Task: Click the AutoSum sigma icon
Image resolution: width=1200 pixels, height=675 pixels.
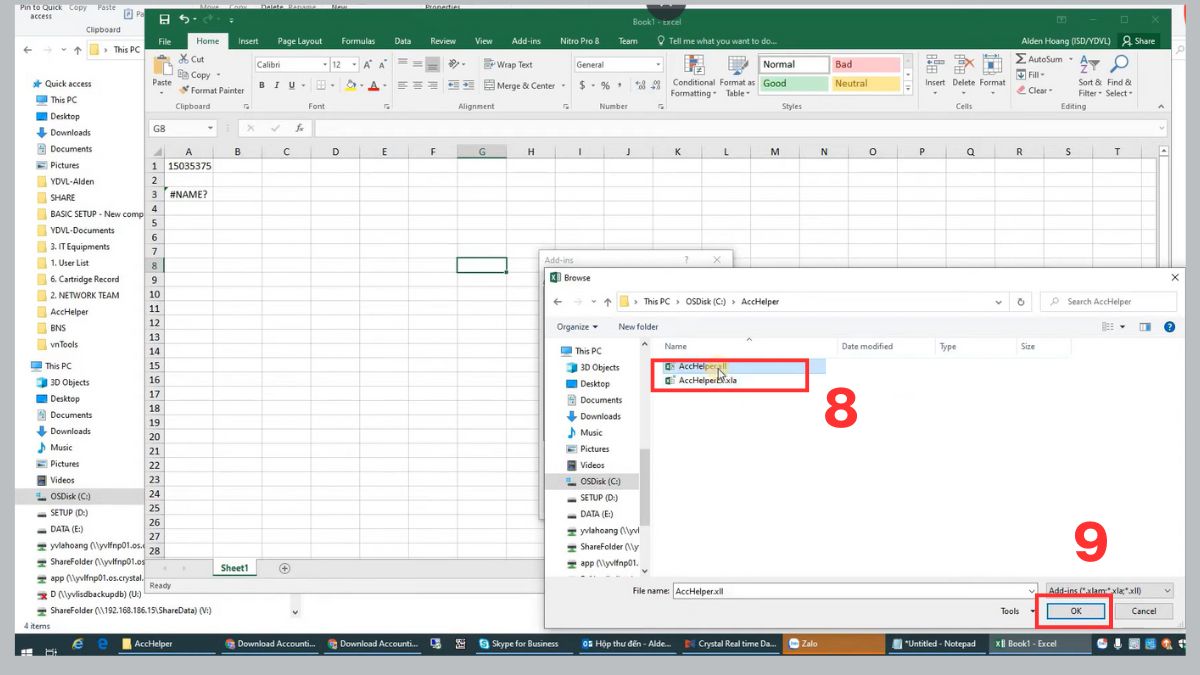Action: tap(1021, 60)
